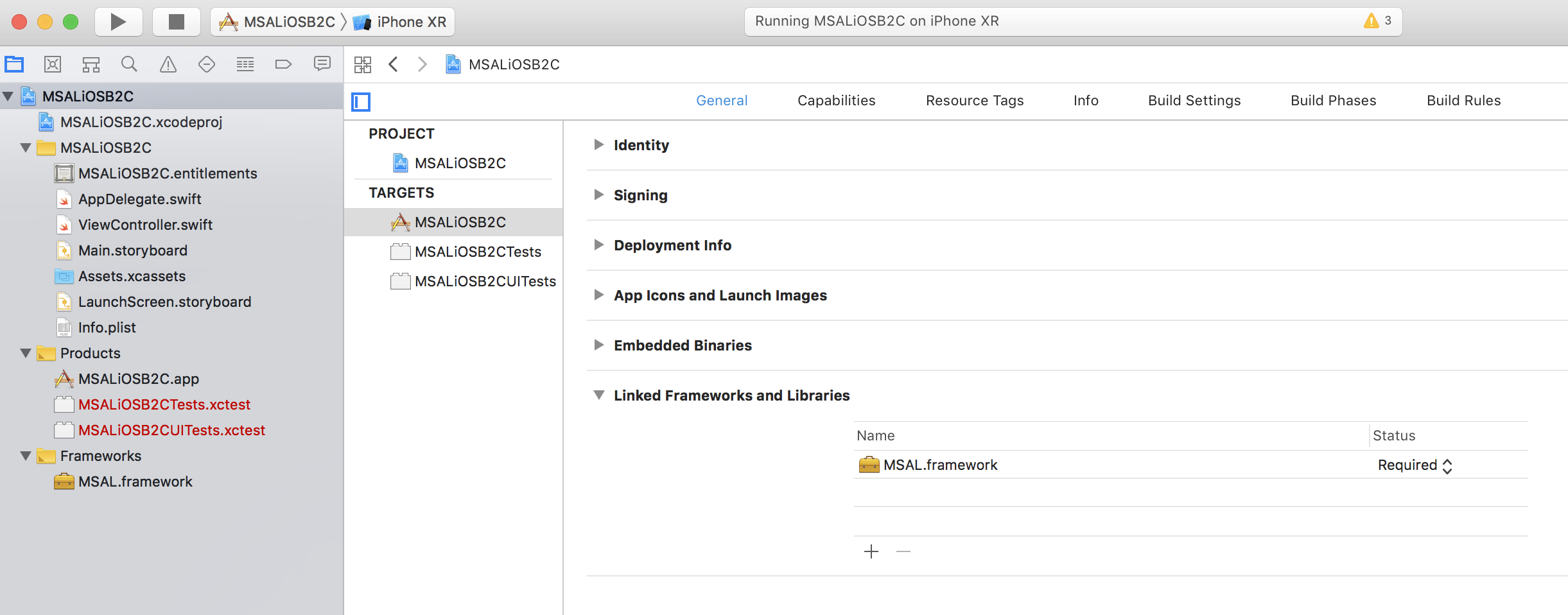This screenshot has height=615, width=1568.
Task: Select the Capabilities tab
Action: 836,100
